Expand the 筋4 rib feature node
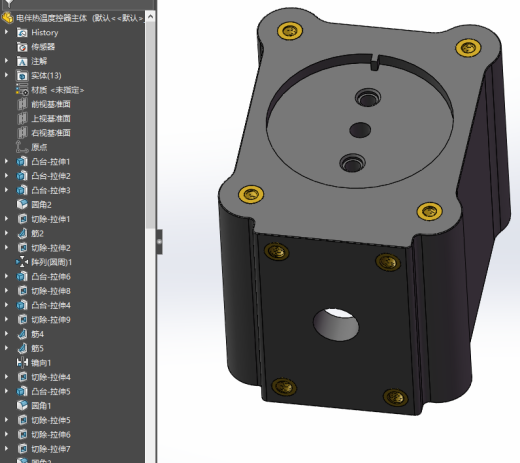The image size is (520, 463). pos(6,334)
